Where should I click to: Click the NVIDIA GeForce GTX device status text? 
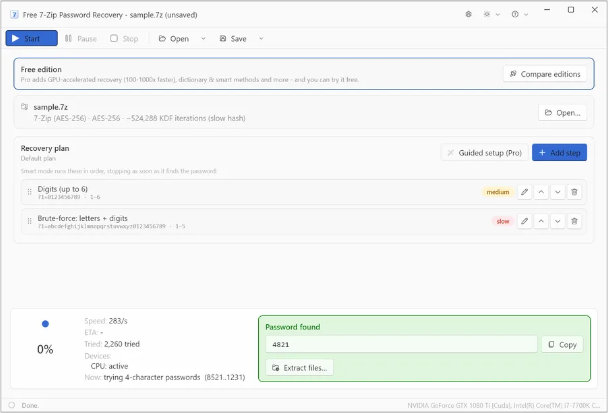point(503,405)
